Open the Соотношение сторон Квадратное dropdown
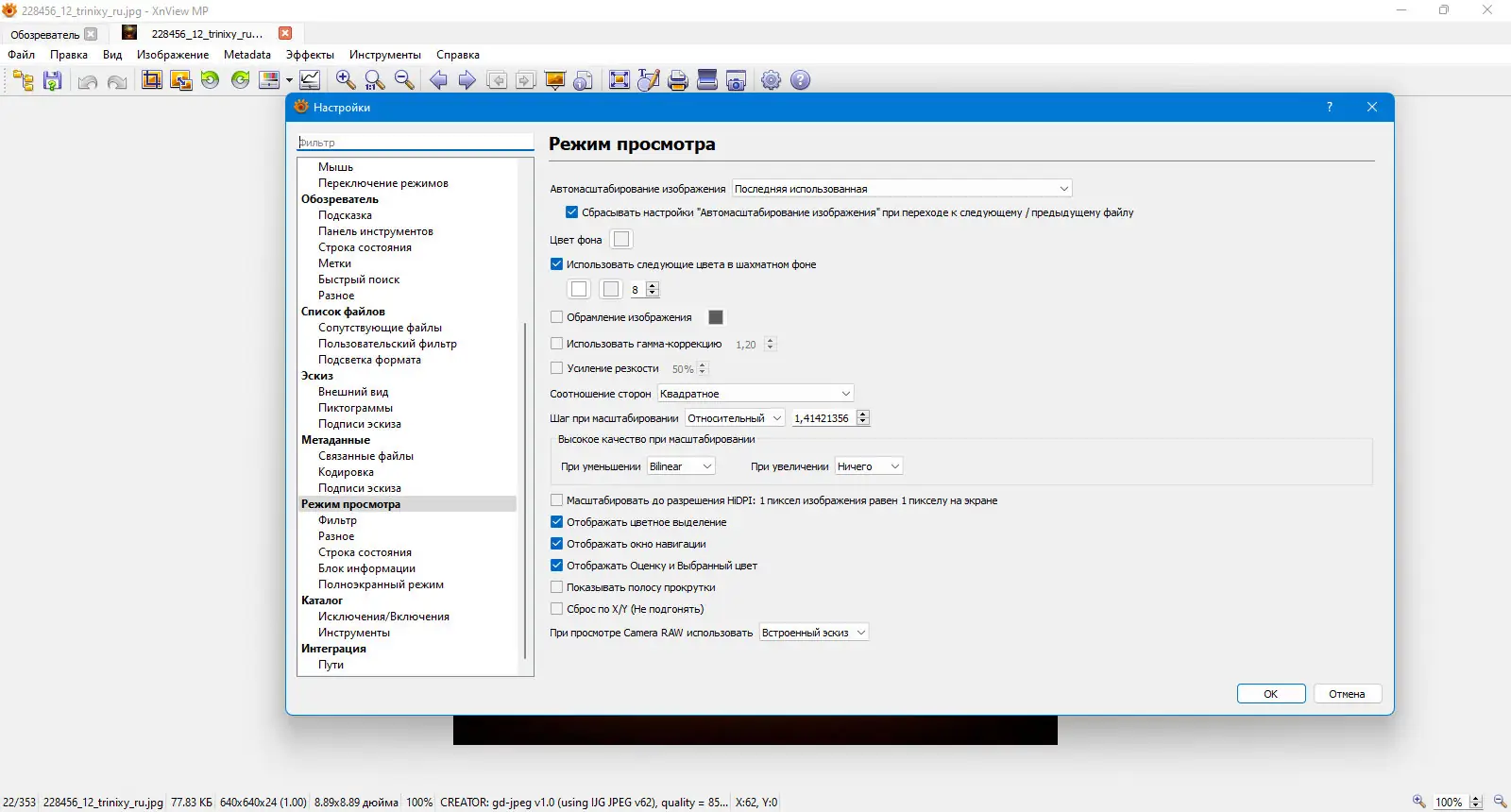1511x812 pixels. coord(755,394)
